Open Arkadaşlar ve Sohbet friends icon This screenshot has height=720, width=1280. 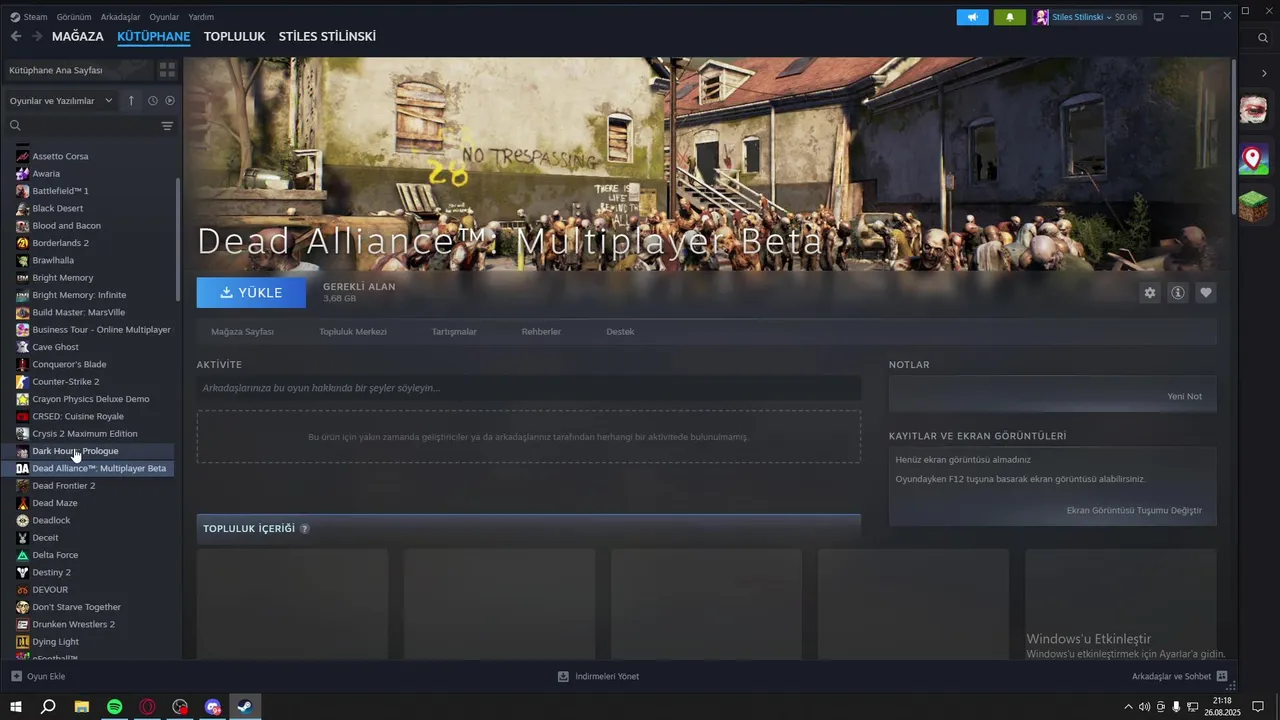click(x=1222, y=676)
